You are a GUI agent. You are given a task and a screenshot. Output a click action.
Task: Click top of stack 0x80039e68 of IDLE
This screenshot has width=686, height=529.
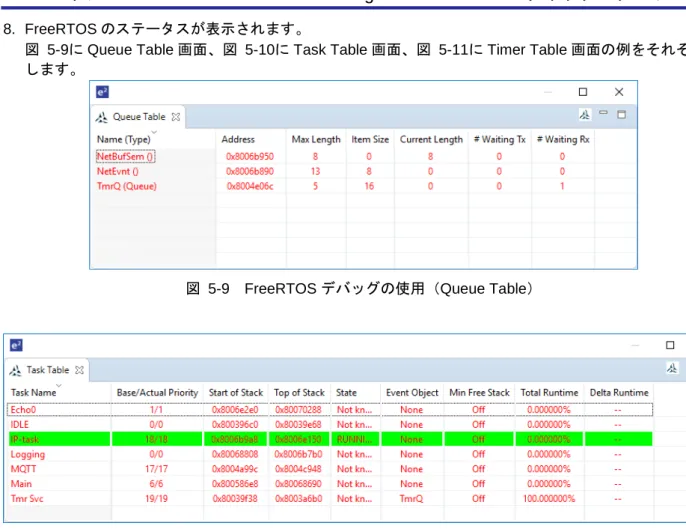(298, 425)
